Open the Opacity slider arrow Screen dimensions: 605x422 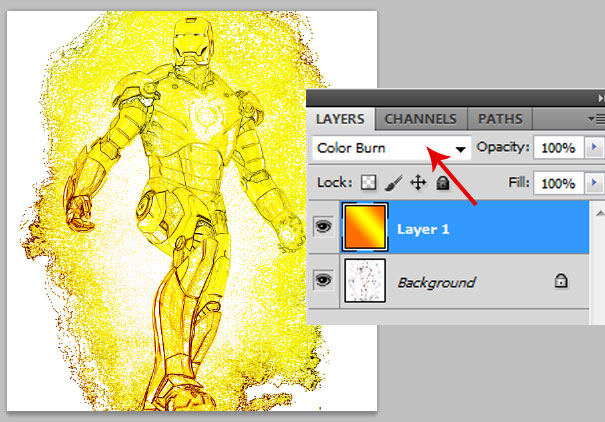594,147
